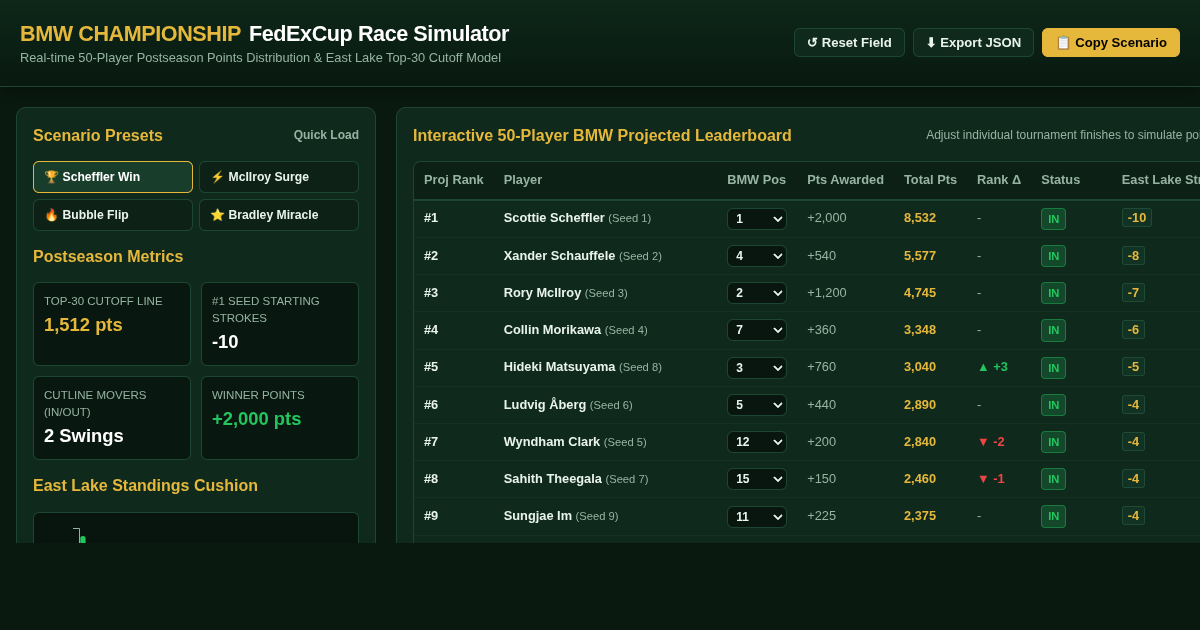1200x630 pixels.
Task: Click the -10 strokes badge for Scheffler
Action: (1137, 218)
